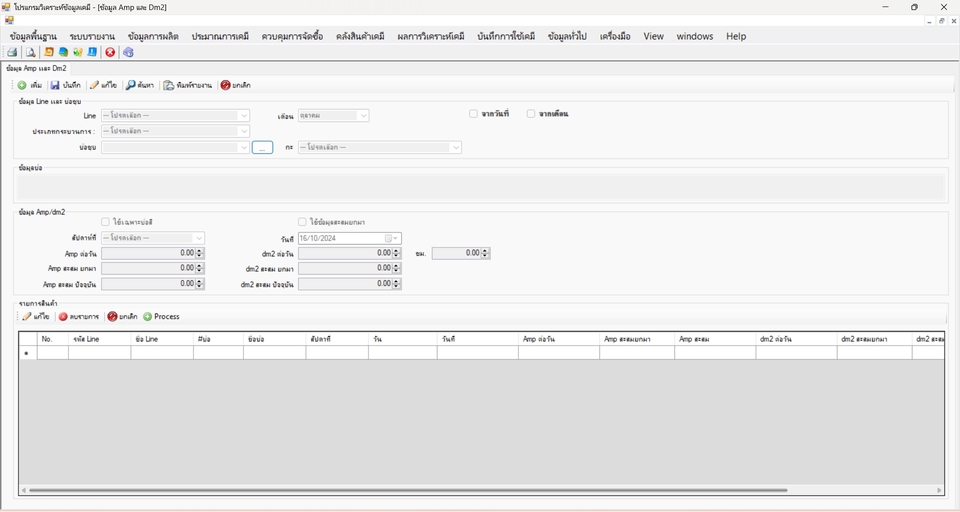This screenshot has width=960, height=512.
Task: Click the application icon in title bar
Action: point(6,7)
